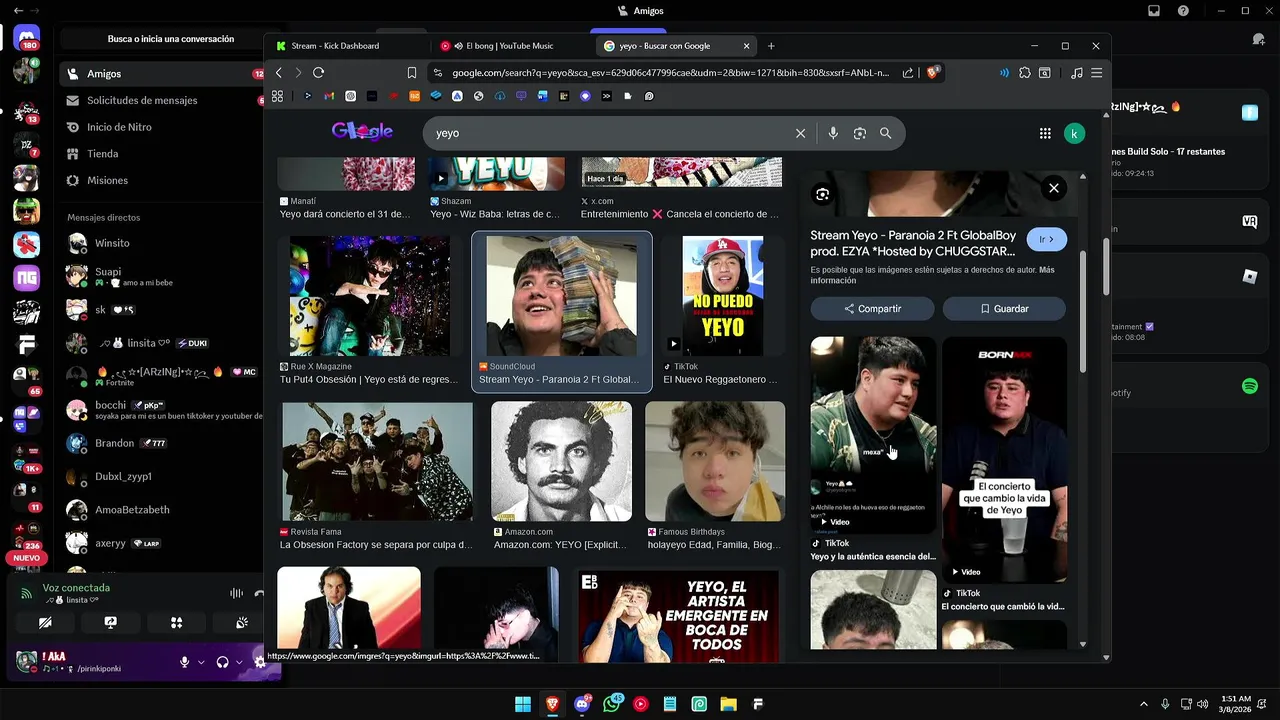Close the image preview panel

[1054, 188]
